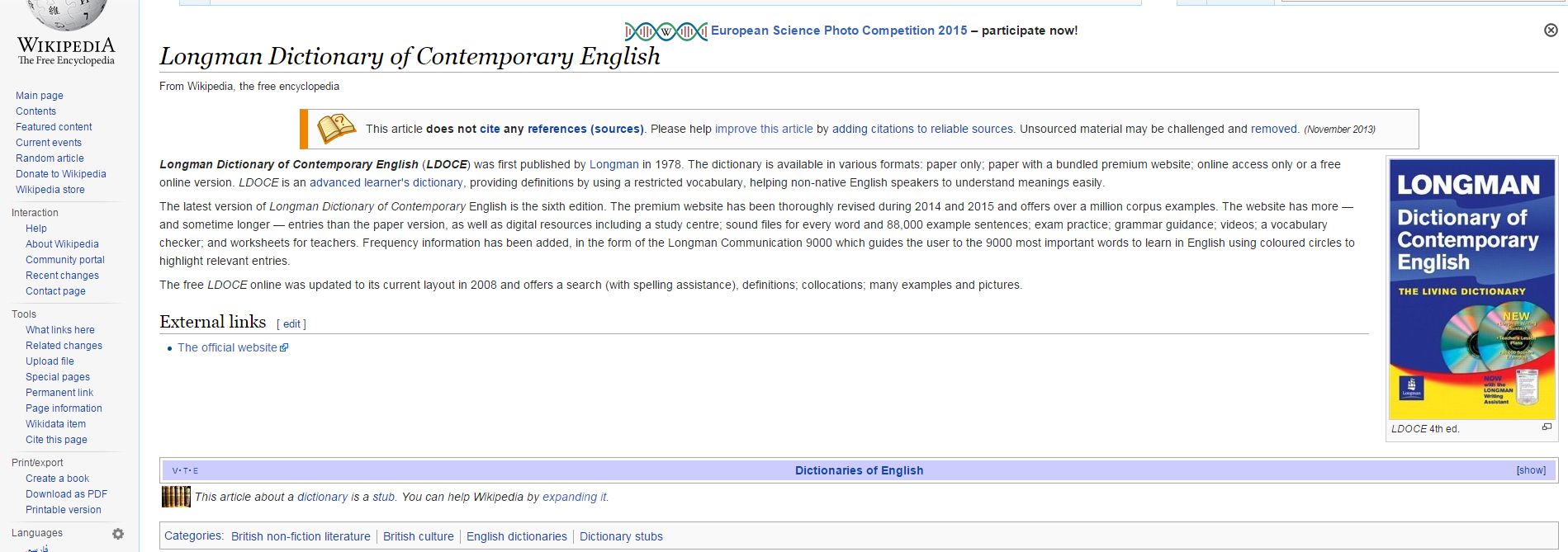
Task: Click the bookshelf stub icon
Action: pos(176,497)
